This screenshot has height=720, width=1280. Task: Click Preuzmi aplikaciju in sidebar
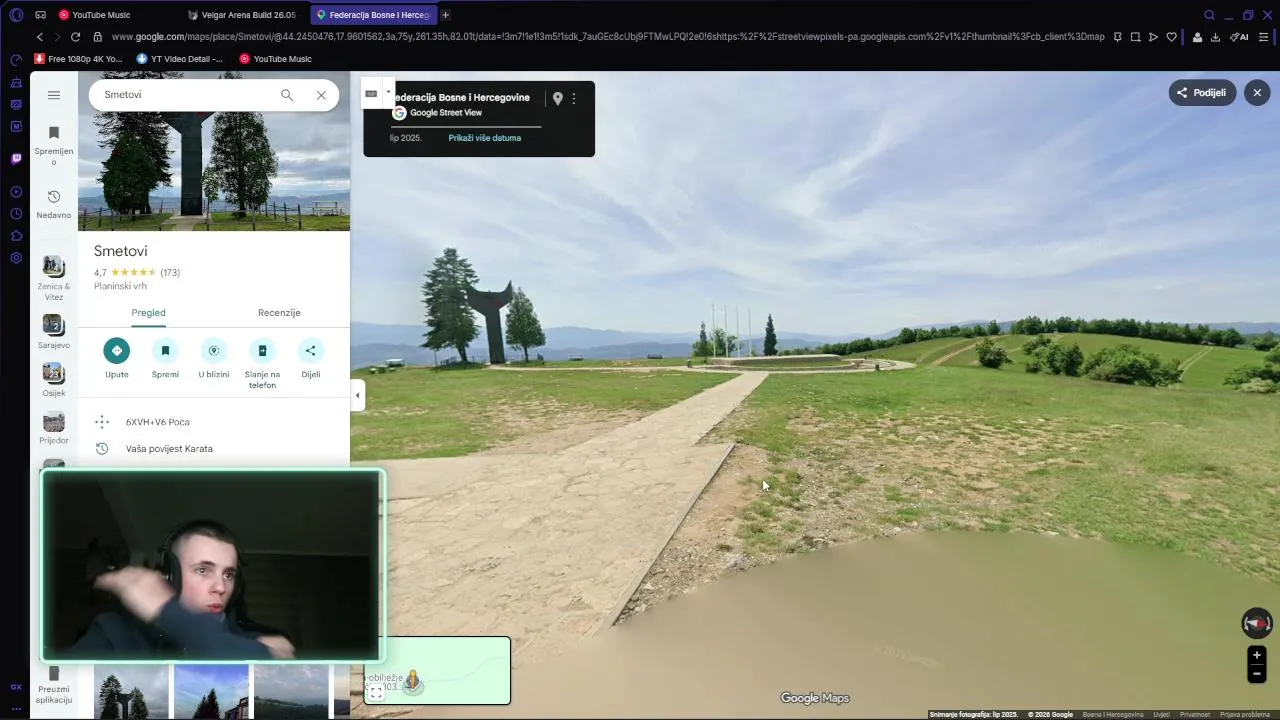point(54,686)
